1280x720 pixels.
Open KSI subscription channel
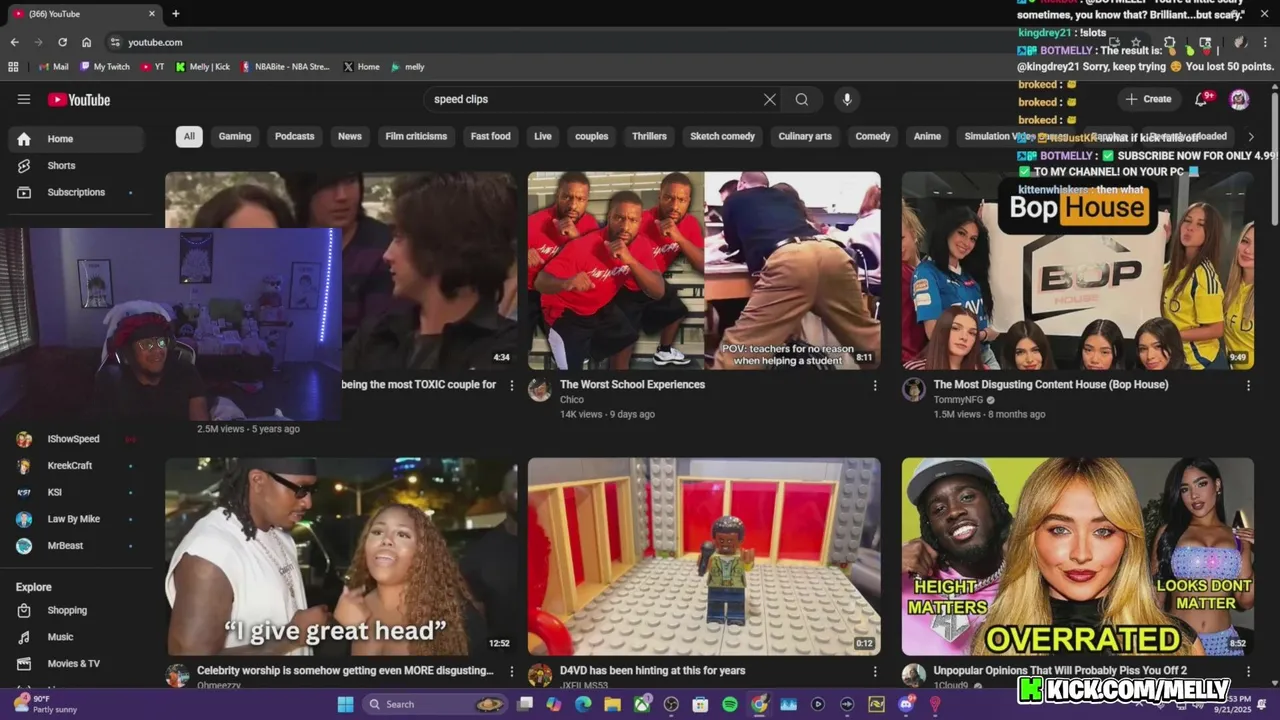[72, 492]
